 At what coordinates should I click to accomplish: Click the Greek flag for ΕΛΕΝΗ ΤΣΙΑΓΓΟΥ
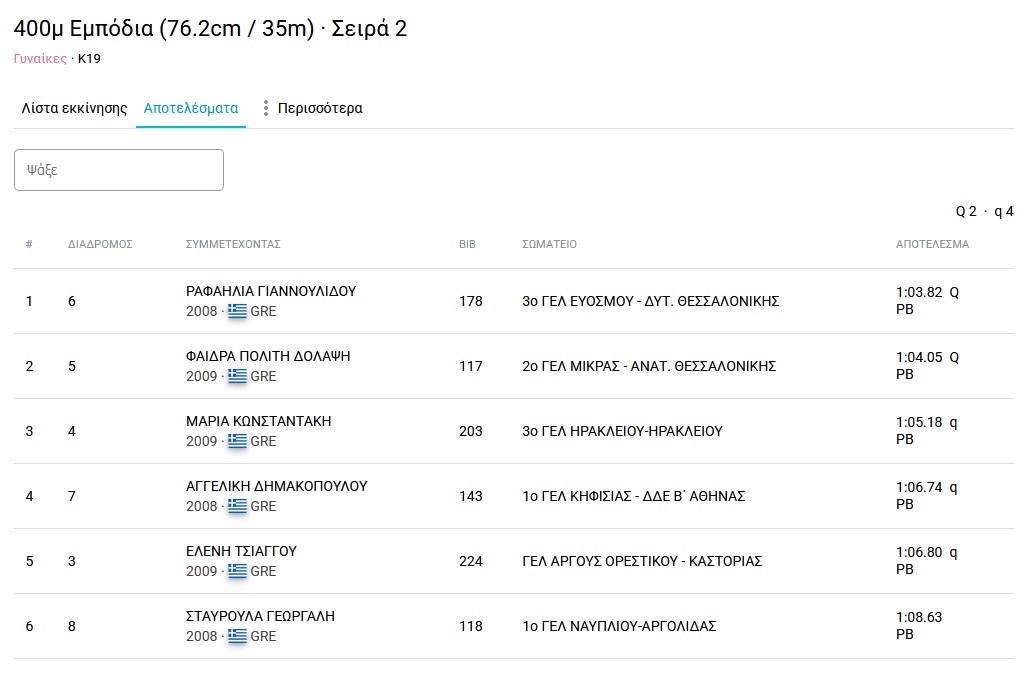pos(237,571)
